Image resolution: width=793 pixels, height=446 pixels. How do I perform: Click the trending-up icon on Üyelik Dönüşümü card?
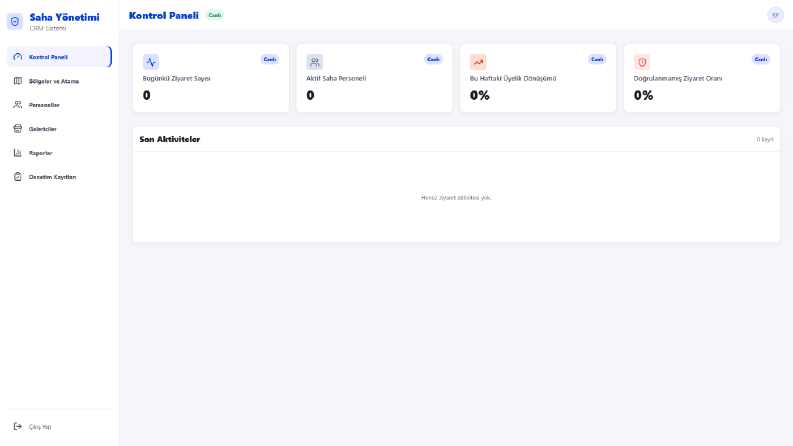[478, 62]
